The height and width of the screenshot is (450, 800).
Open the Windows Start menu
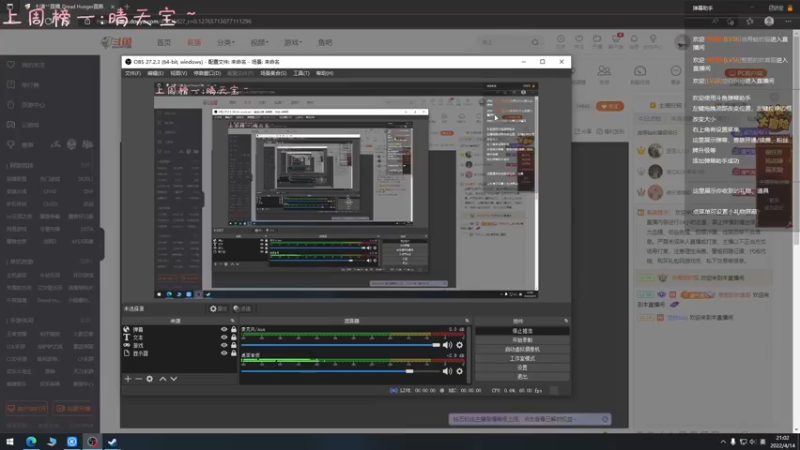(x=10, y=441)
